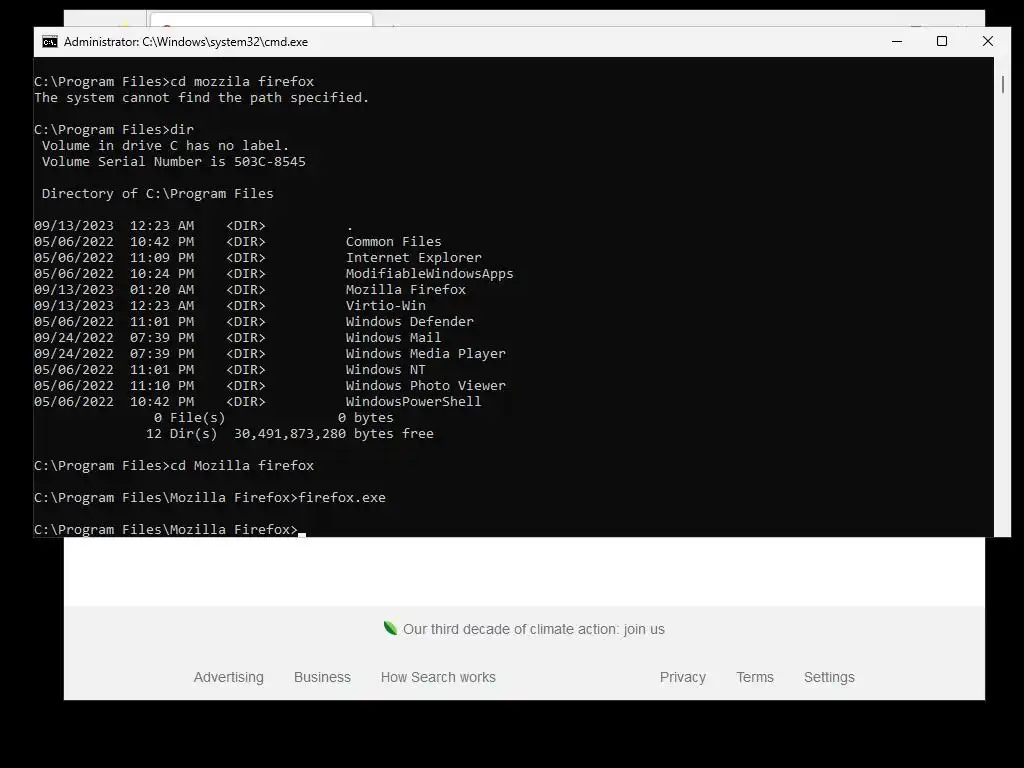
Task: Close the cmd.exe window
Action: click(x=987, y=41)
